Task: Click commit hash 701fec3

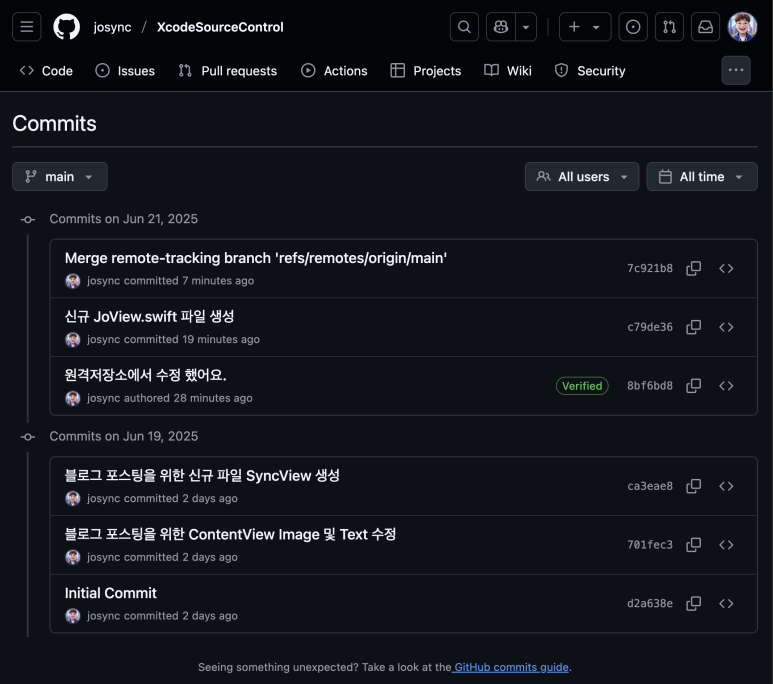Action: (650, 545)
